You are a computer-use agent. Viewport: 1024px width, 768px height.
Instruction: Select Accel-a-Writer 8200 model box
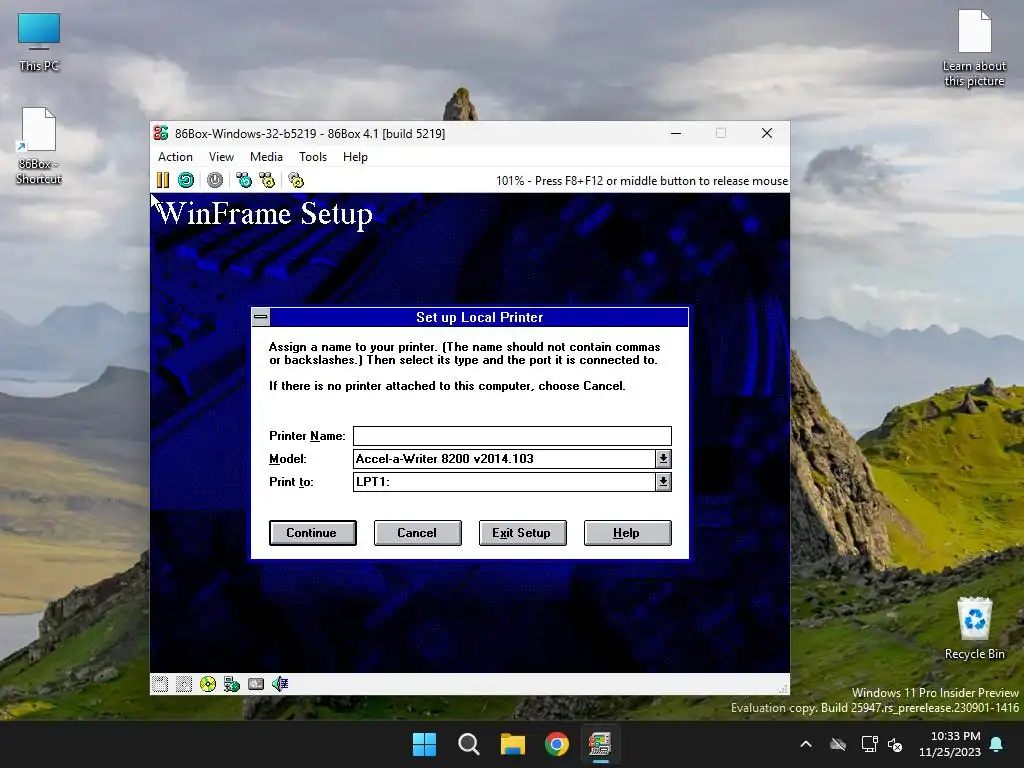pos(504,458)
